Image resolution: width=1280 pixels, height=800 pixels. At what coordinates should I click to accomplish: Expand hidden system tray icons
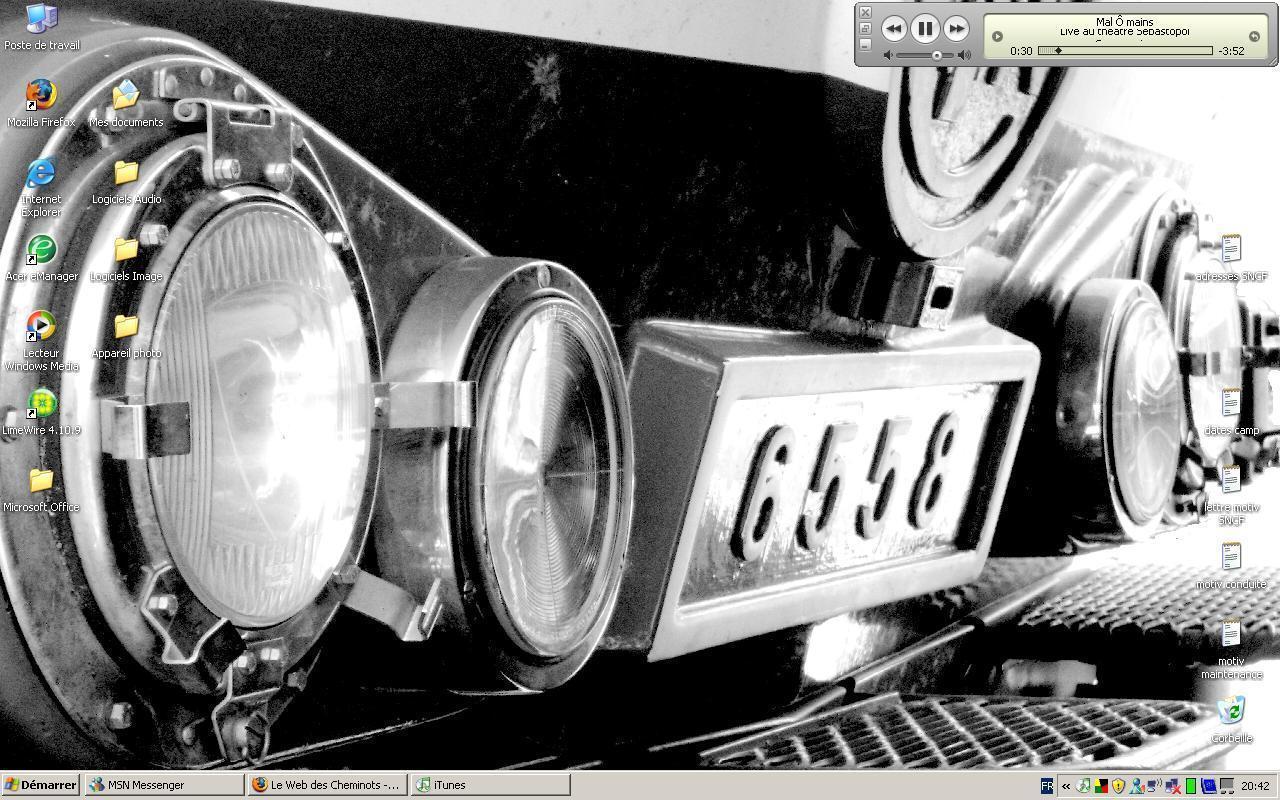coord(1066,786)
